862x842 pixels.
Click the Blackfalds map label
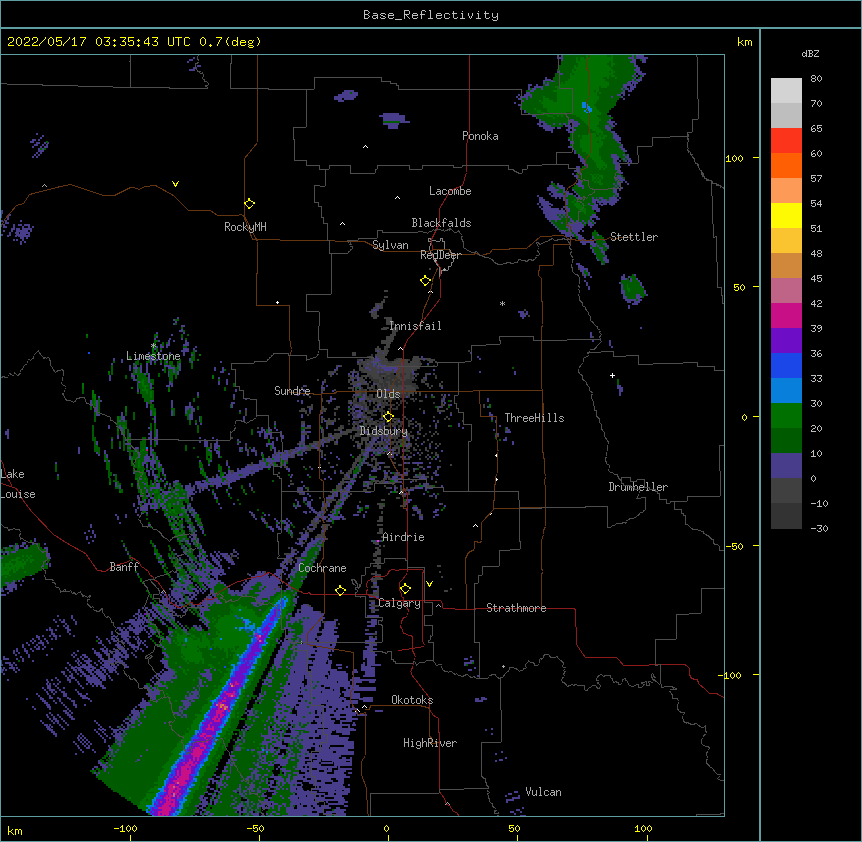pyautogui.click(x=441, y=223)
